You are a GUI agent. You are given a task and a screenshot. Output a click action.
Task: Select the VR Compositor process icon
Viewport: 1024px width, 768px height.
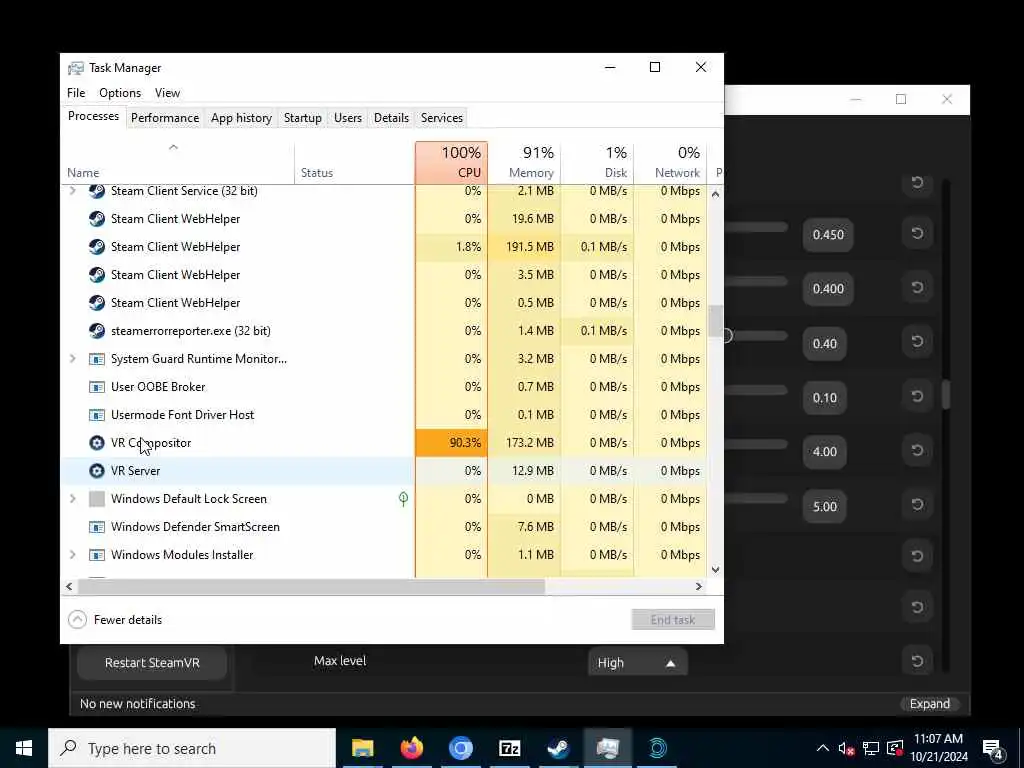click(97, 443)
